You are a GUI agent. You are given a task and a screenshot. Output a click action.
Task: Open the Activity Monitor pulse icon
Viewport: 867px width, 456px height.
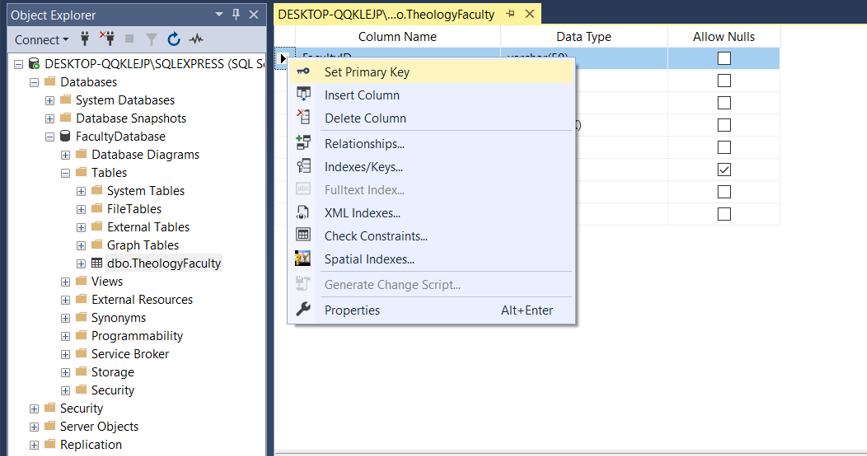pos(196,39)
